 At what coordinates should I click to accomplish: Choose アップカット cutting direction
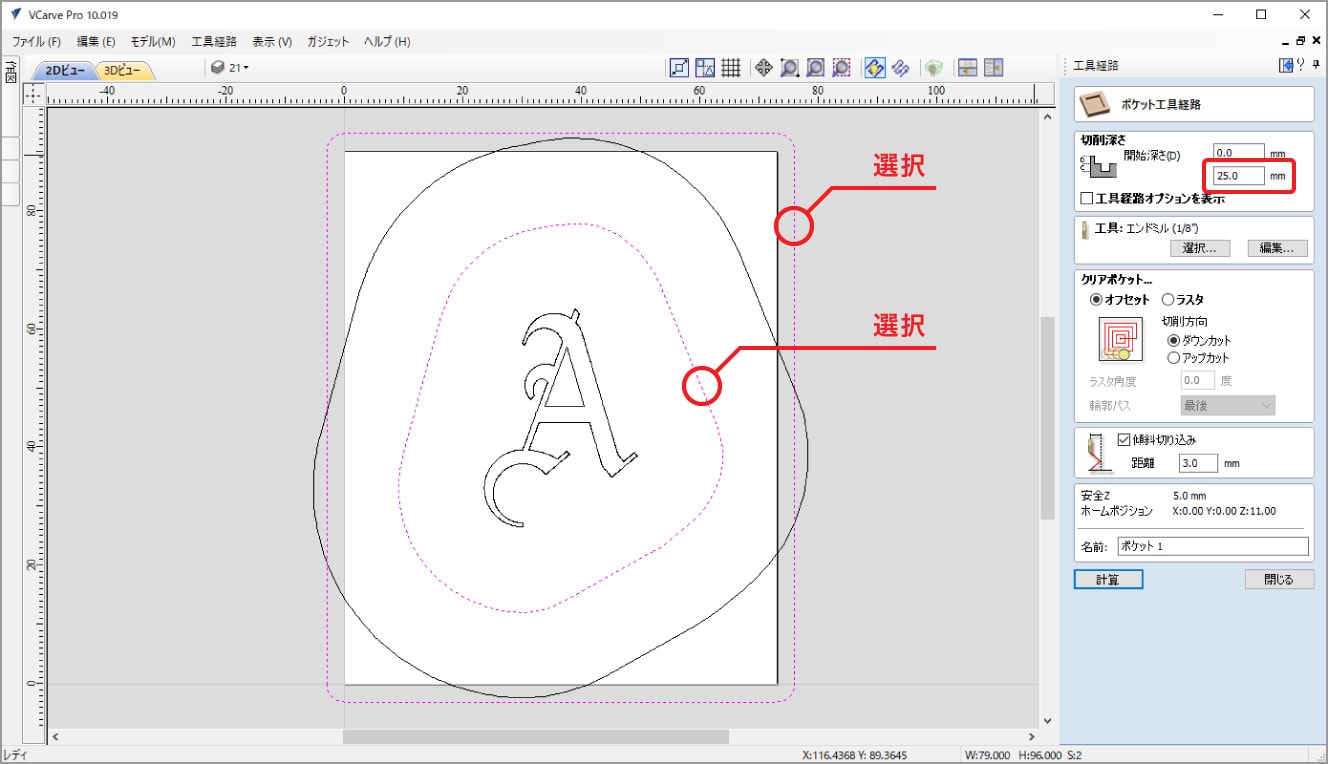pos(1174,357)
